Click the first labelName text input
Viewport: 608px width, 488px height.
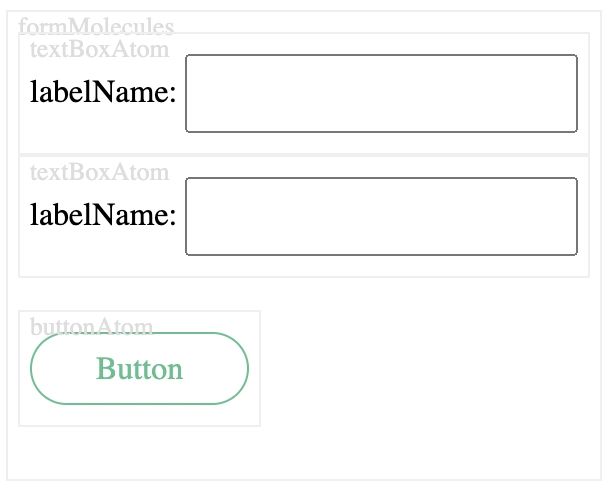pyautogui.click(x=381, y=93)
